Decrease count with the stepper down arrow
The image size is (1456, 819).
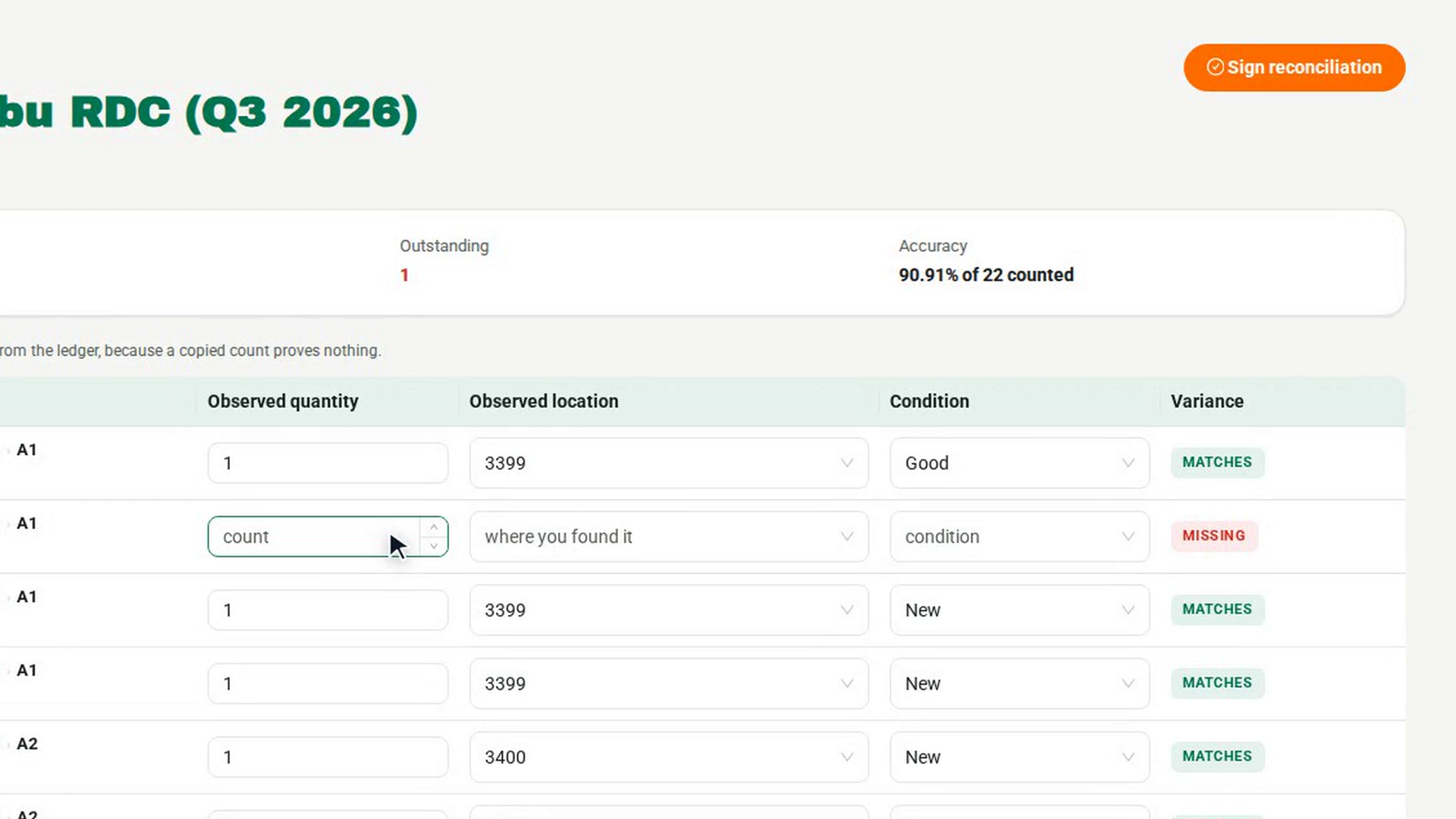pos(434,546)
